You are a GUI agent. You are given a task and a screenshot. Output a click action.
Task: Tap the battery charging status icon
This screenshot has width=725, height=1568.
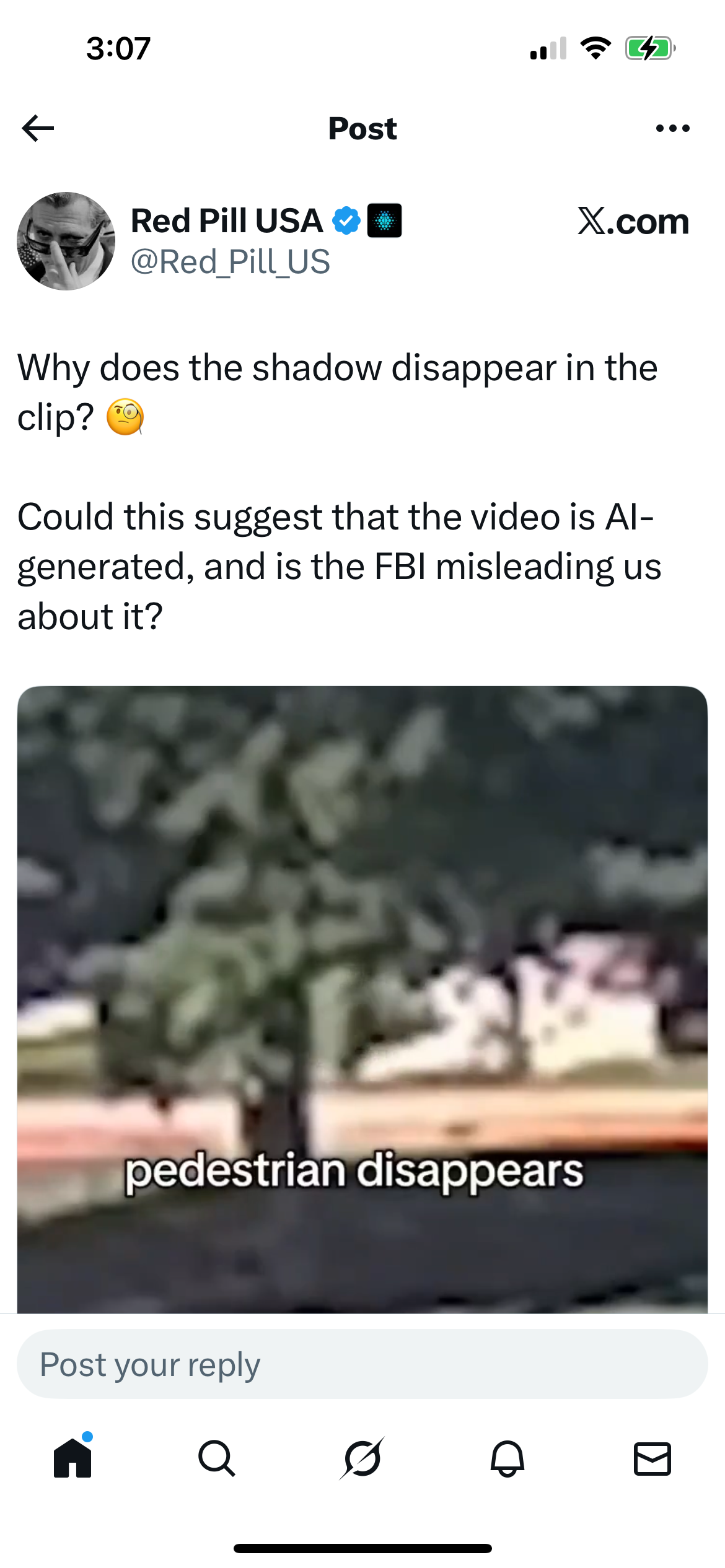pyautogui.click(x=650, y=48)
